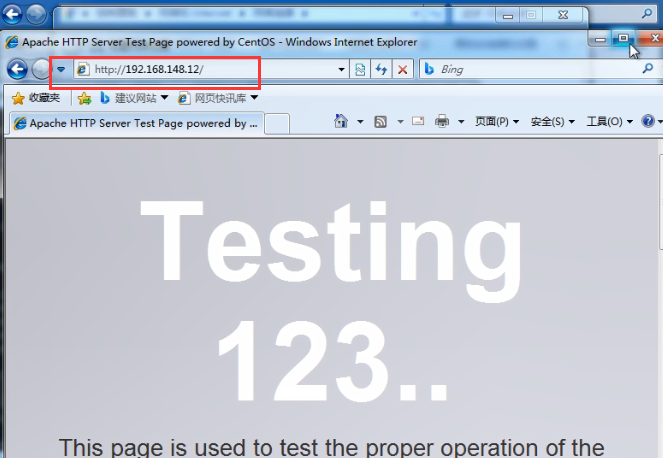663x458 pixels.
Task: Print page using printer icon
Action: click(442, 122)
